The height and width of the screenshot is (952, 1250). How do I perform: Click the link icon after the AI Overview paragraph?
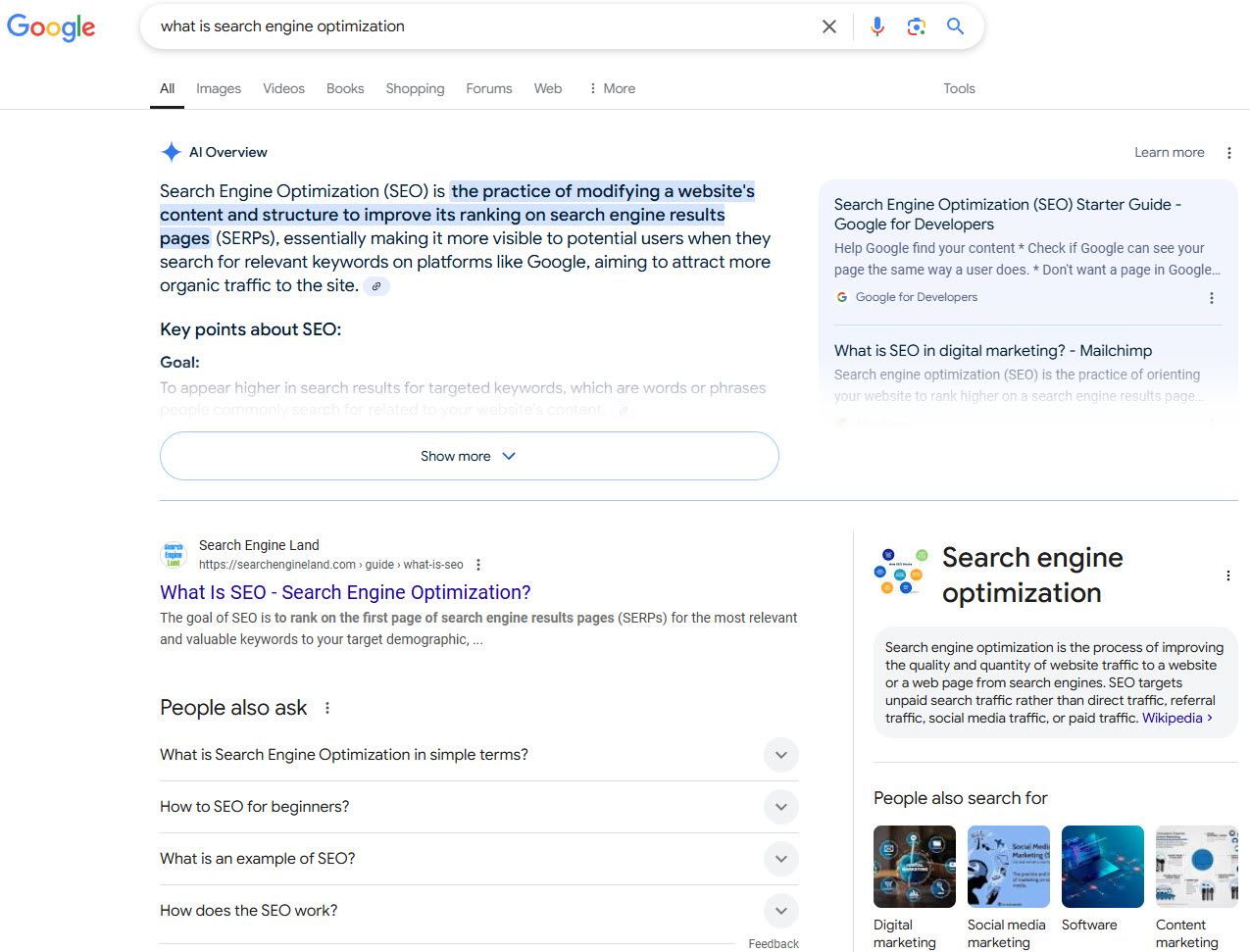(x=377, y=285)
